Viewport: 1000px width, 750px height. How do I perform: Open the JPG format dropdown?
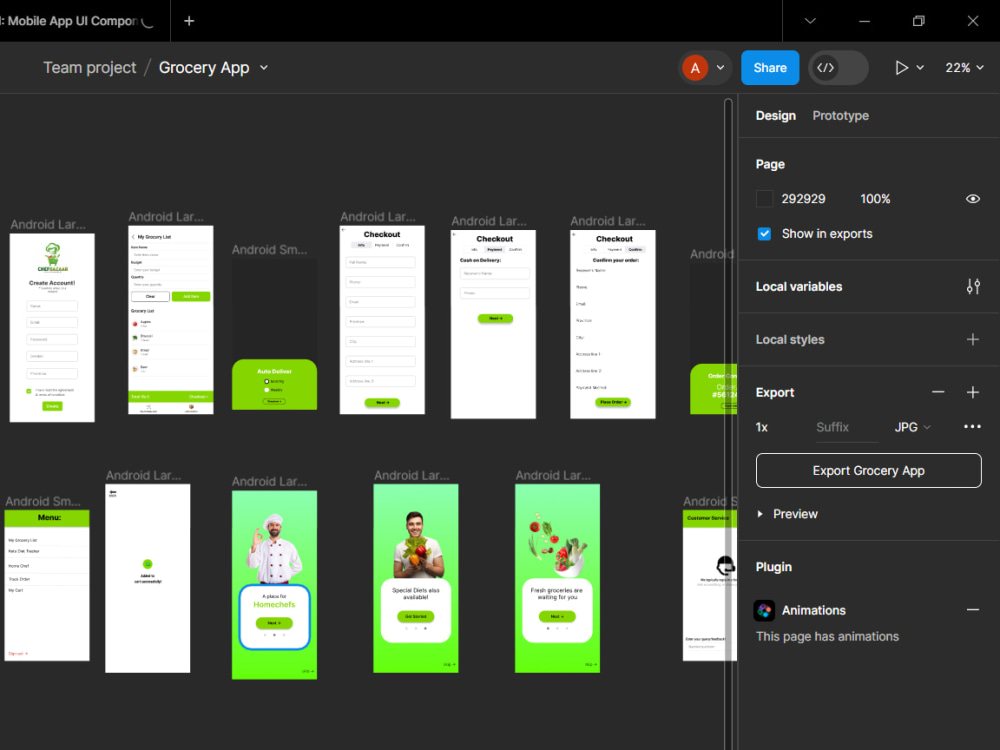(x=912, y=427)
